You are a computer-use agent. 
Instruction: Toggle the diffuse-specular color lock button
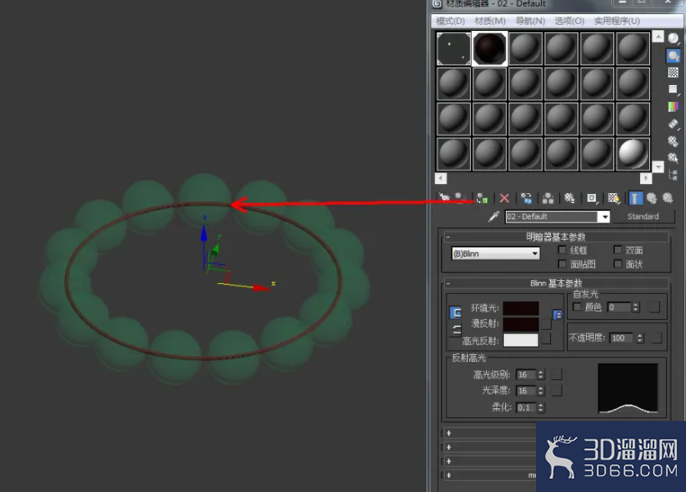(x=456, y=330)
